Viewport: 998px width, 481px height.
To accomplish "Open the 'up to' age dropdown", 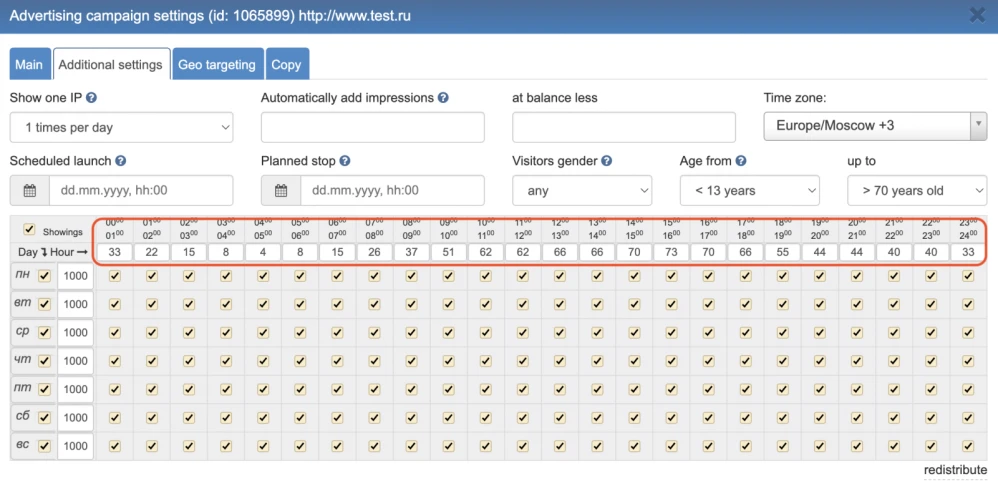I will 917,190.
